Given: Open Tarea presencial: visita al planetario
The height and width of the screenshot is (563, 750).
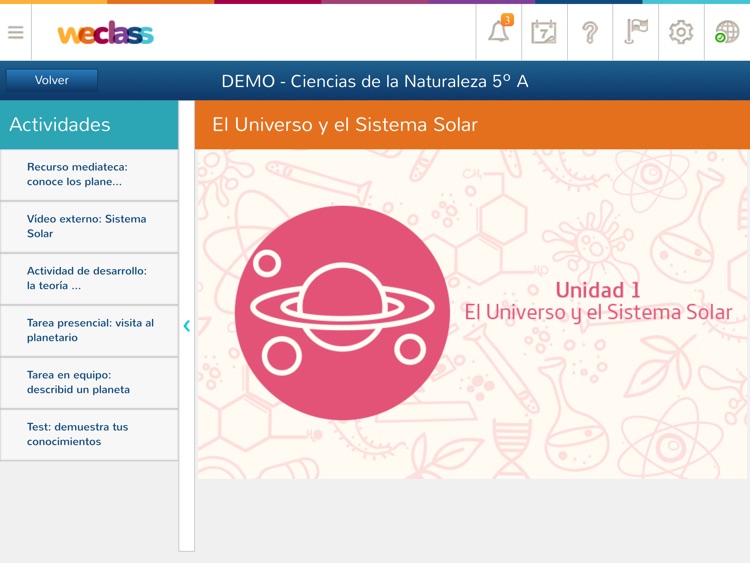Looking at the screenshot, I should click(x=89, y=331).
